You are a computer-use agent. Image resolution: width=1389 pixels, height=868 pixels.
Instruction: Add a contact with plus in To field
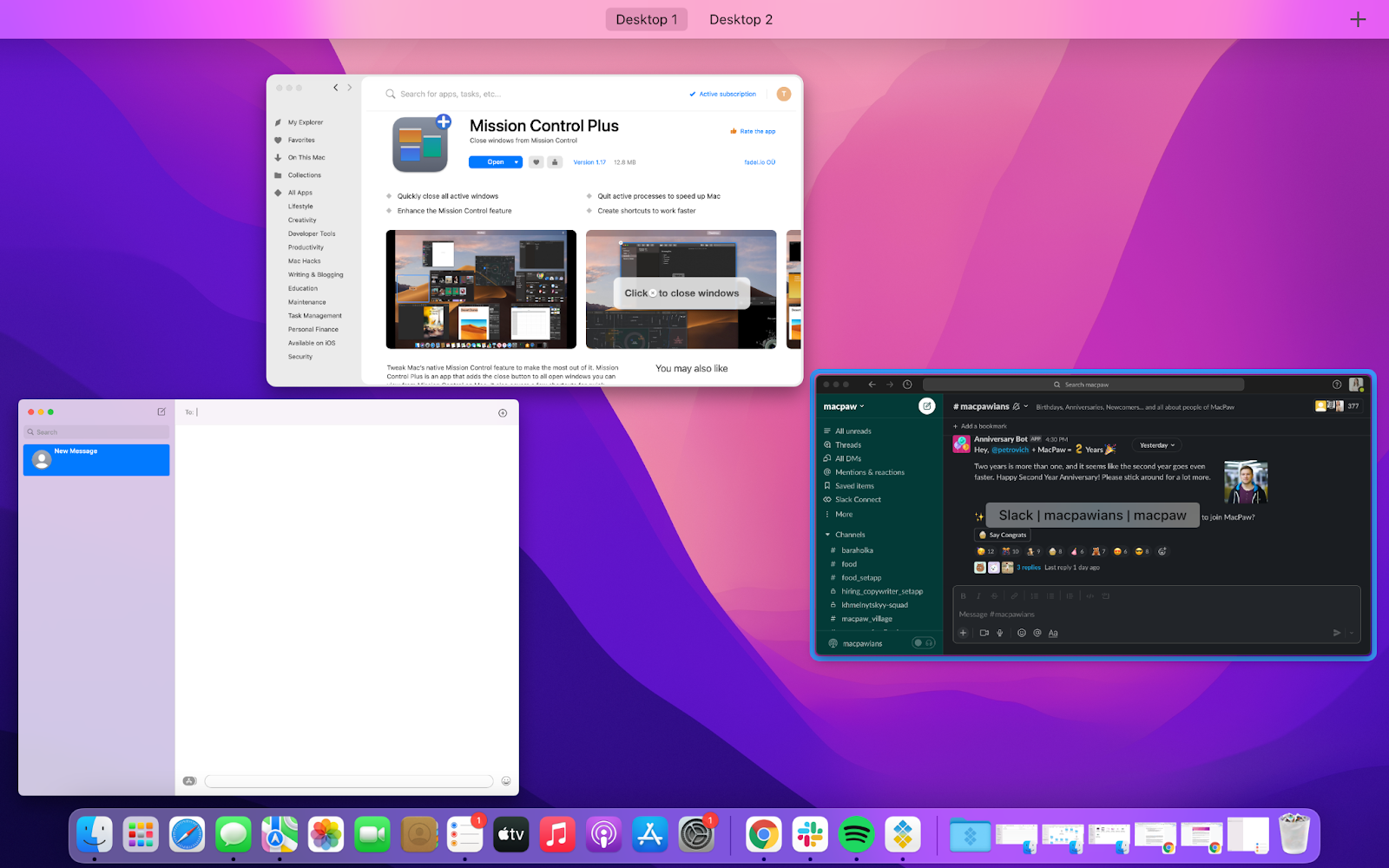point(503,413)
